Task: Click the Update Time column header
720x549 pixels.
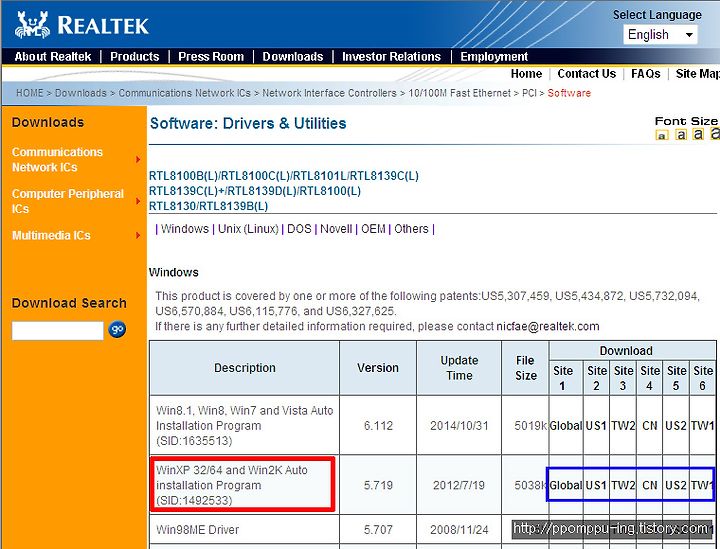Action: (x=459, y=368)
